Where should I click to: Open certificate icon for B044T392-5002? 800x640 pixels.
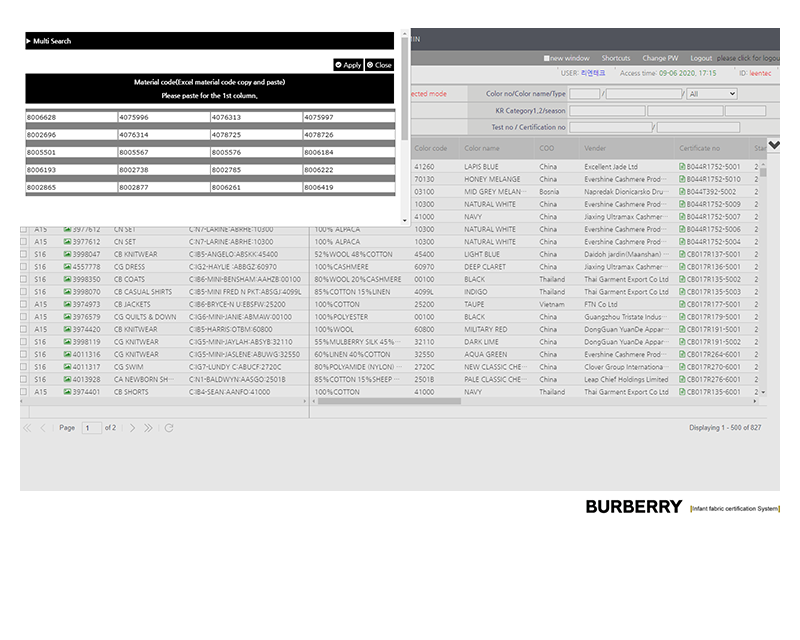pyautogui.click(x=682, y=191)
